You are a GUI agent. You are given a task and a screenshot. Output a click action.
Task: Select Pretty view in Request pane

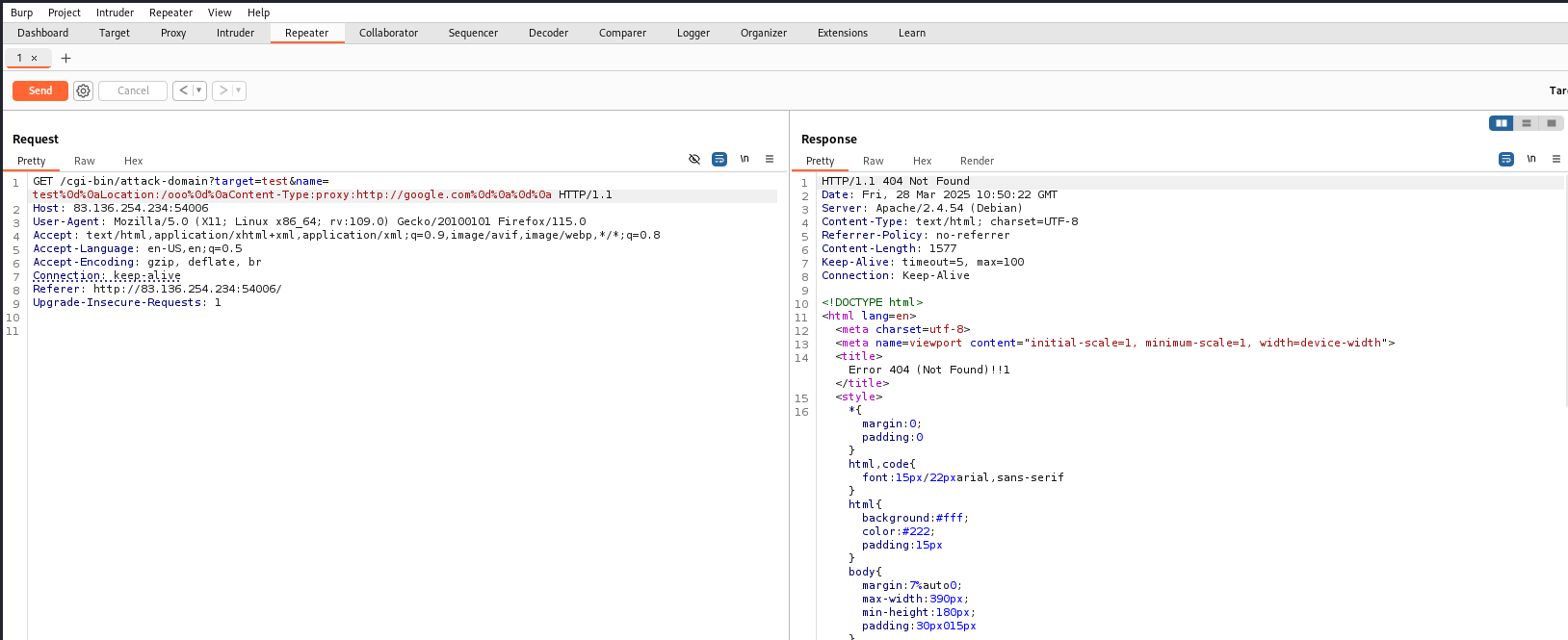pyautogui.click(x=32, y=161)
